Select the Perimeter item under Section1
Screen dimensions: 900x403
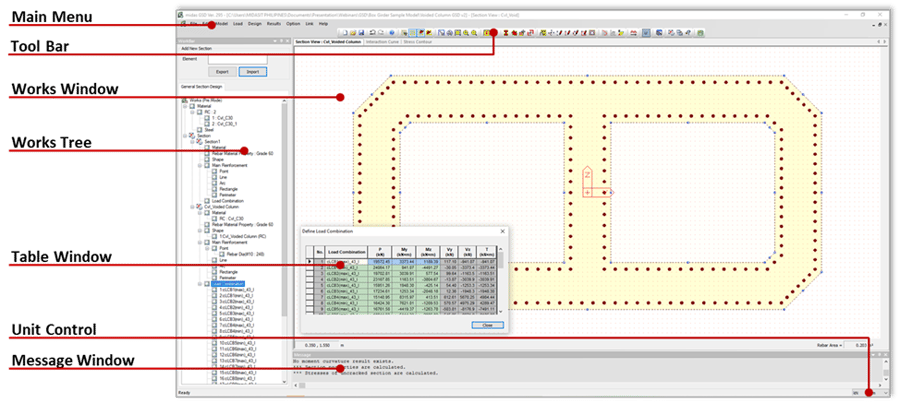tap(229, 195)
